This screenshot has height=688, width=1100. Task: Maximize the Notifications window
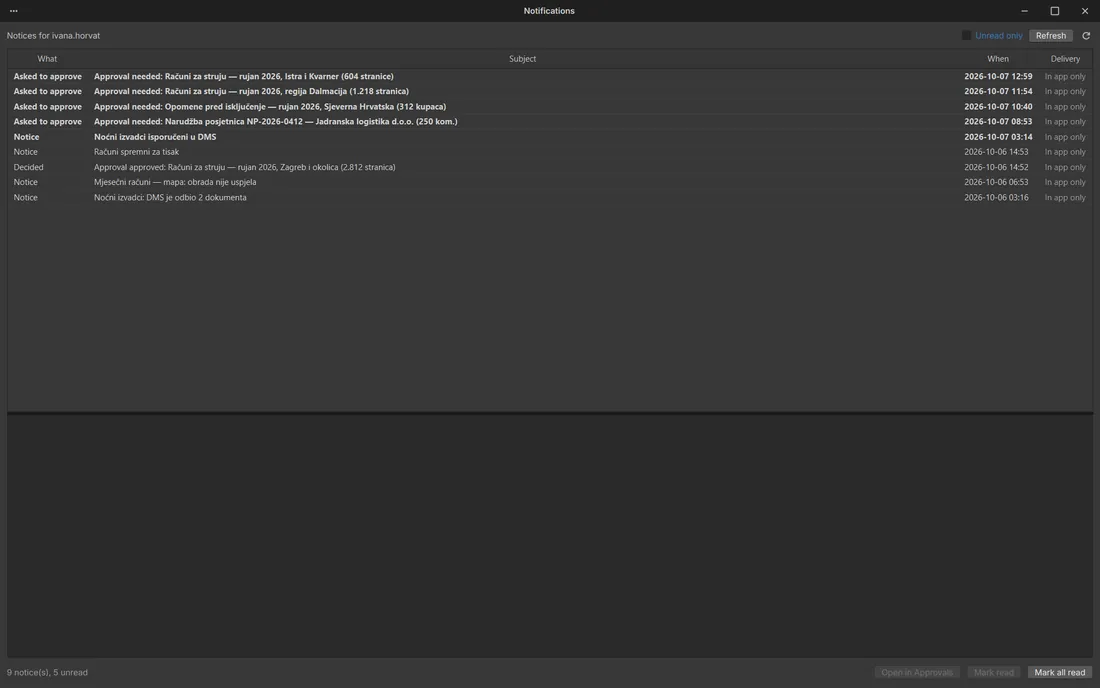[1054, 11]
